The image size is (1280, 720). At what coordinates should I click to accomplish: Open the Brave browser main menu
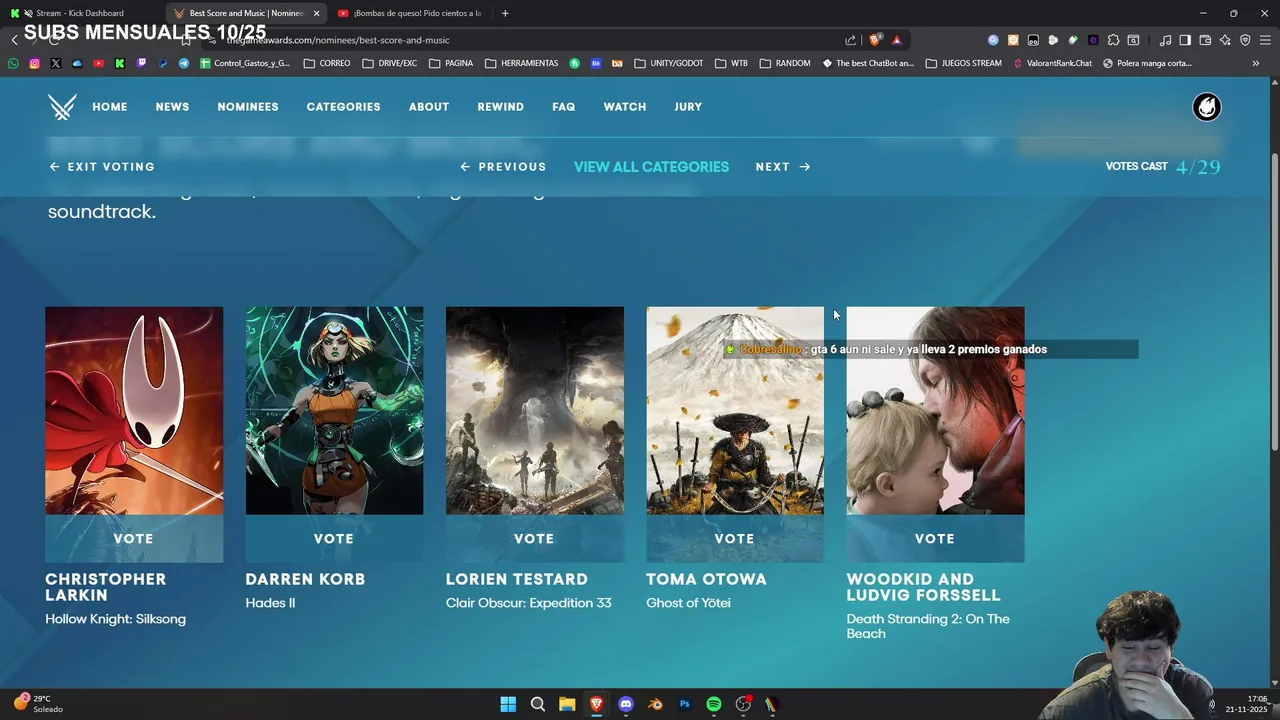[1265, 40]
